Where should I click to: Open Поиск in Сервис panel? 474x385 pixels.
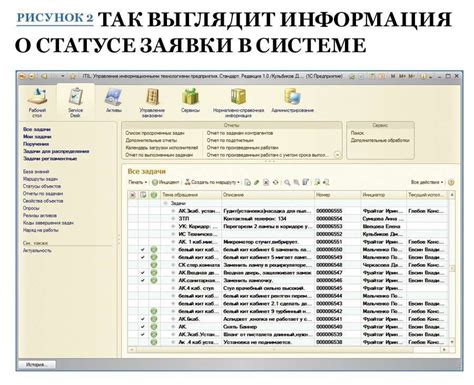pos(357,133)
